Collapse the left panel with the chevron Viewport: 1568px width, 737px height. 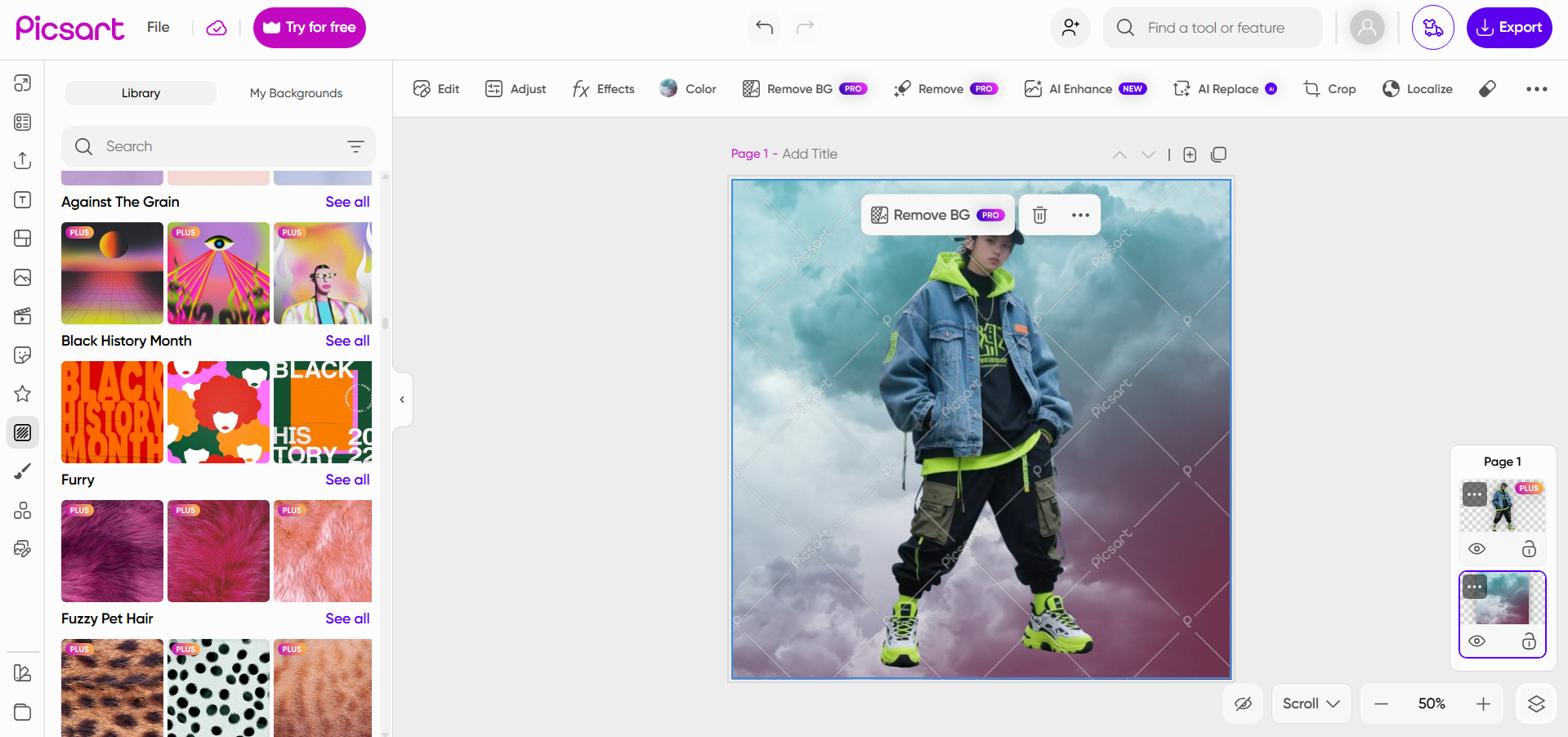click(x=401, y=400)
